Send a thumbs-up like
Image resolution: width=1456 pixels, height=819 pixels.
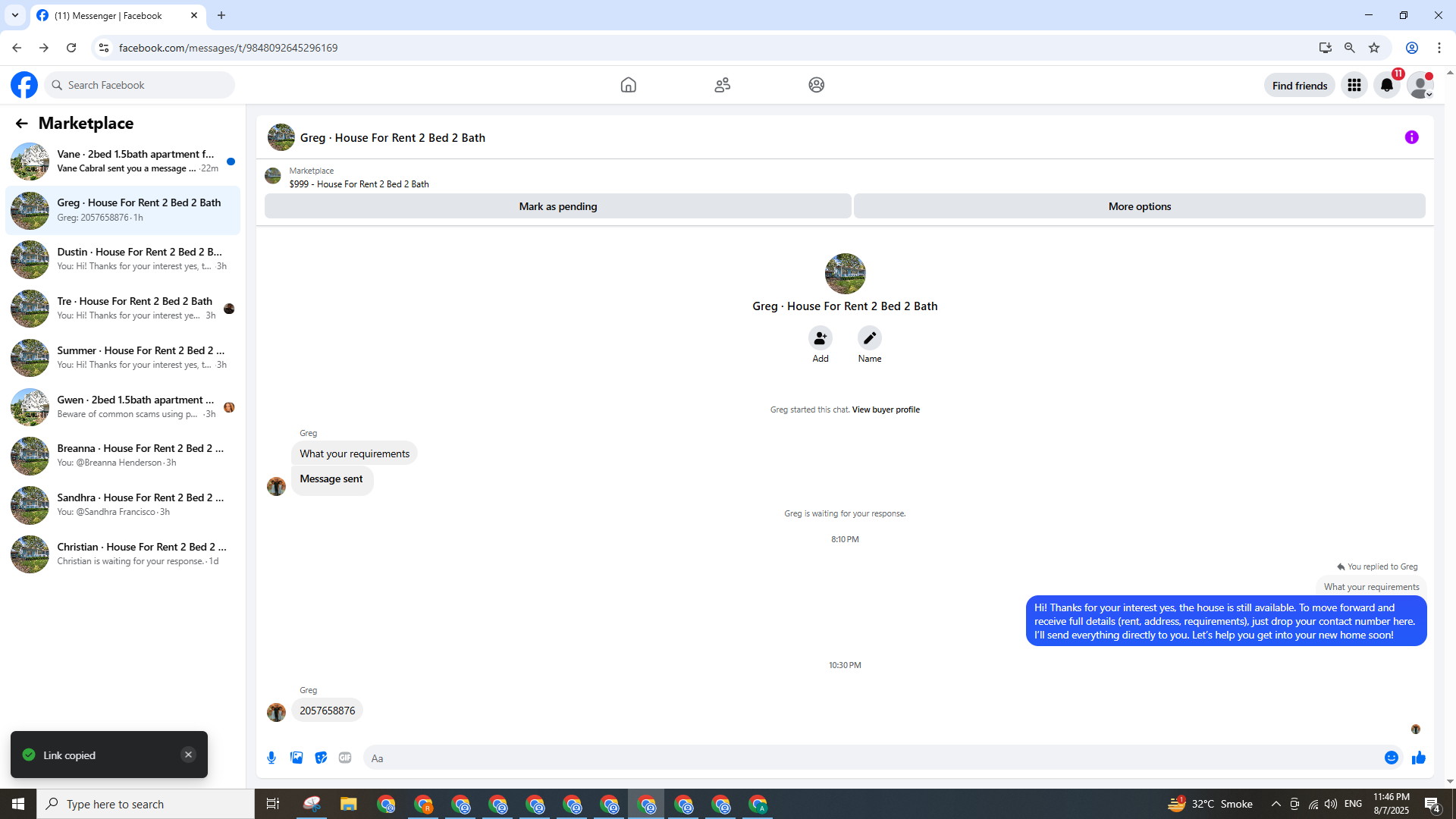point(1418,758)
